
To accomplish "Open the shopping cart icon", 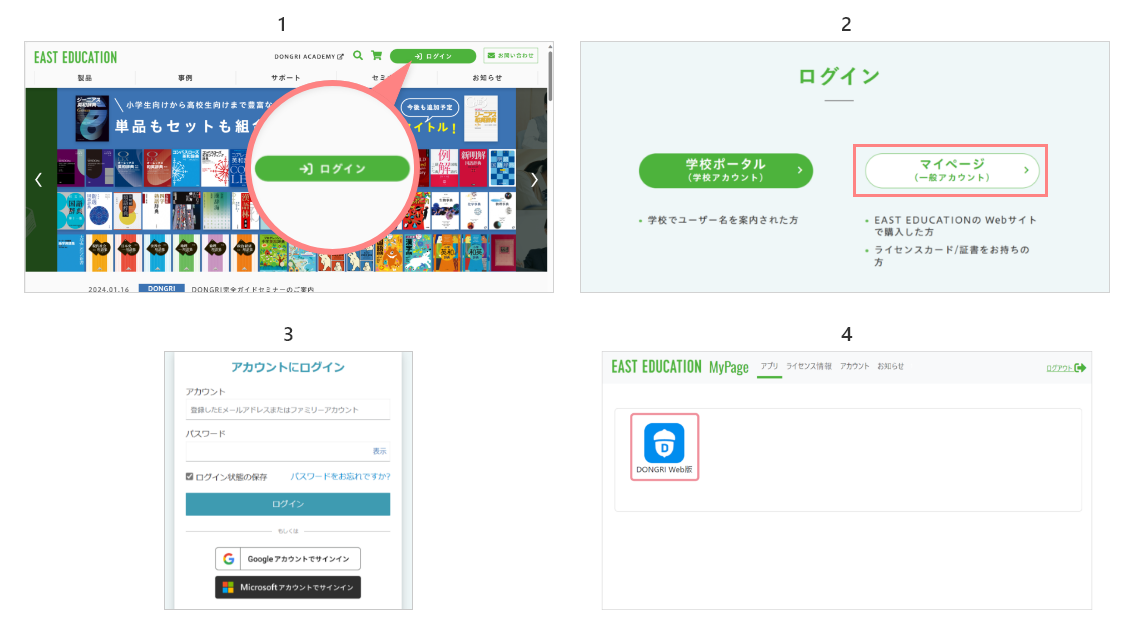I will (377, 56).
